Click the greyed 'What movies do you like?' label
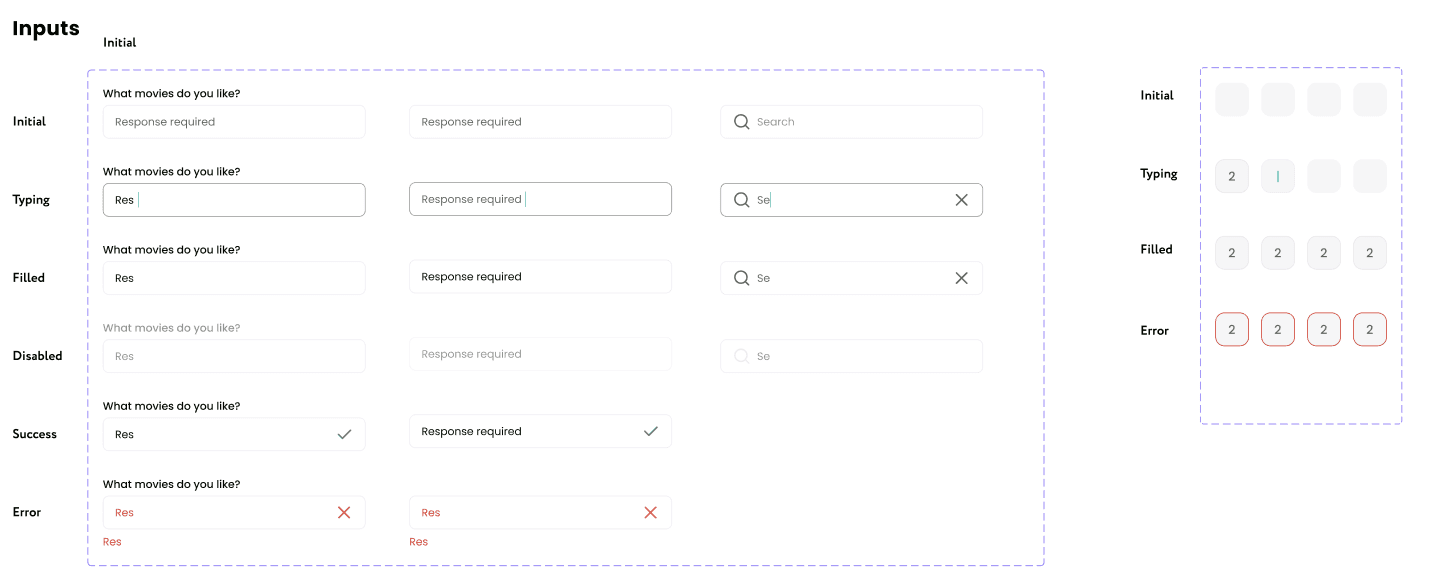1430x586 pixels. pos(171,328)
